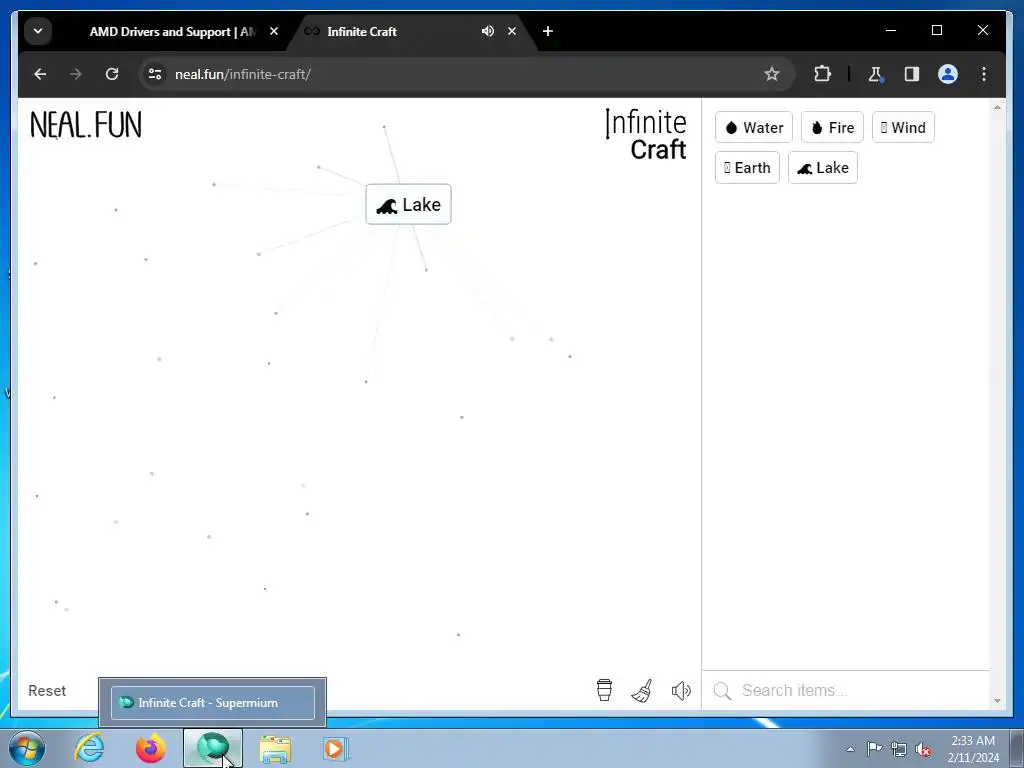Viewport: 1024px width, 768px height.
Task: Click the Supermium taskbar icon
Action: point(213,748)
